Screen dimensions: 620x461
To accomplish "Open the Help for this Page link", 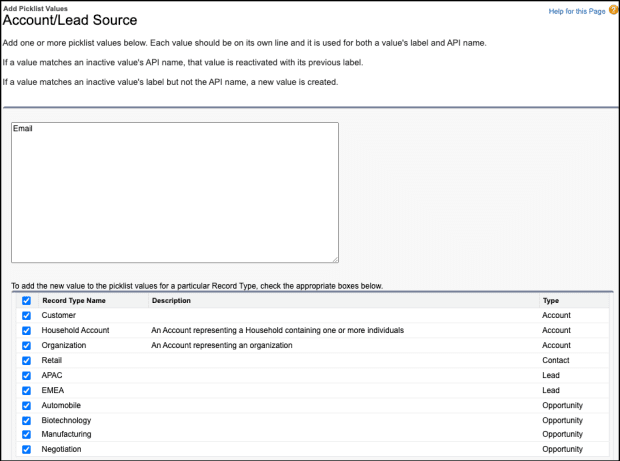I will tap(575, 11).
